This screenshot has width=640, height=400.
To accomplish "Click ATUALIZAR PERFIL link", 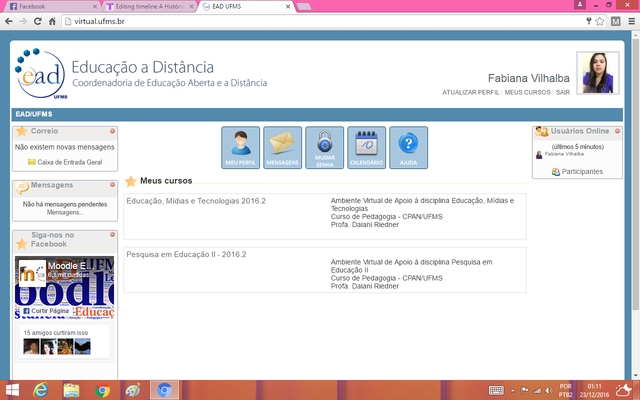I will pyautogui.click(x=470, y=93).
